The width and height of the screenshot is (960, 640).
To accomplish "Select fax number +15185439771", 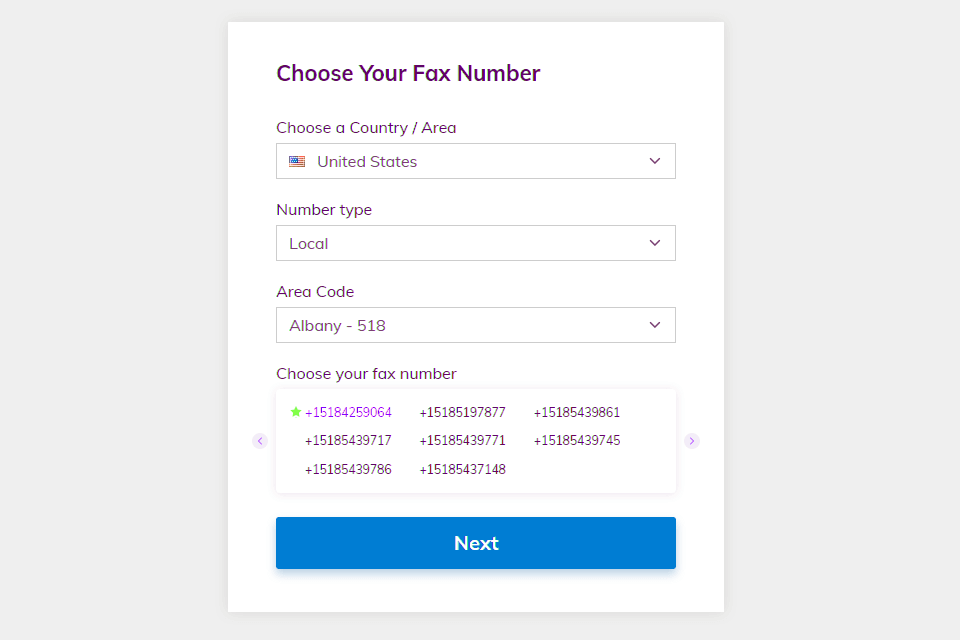I will coord(462,440).
